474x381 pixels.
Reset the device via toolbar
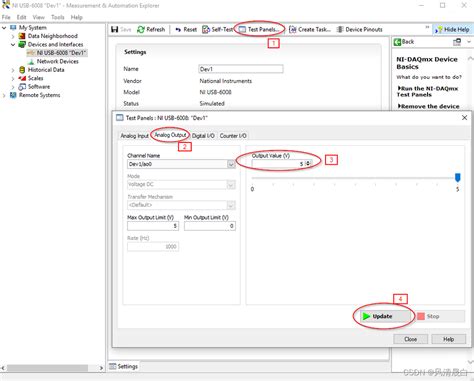(x=186, y=29)
